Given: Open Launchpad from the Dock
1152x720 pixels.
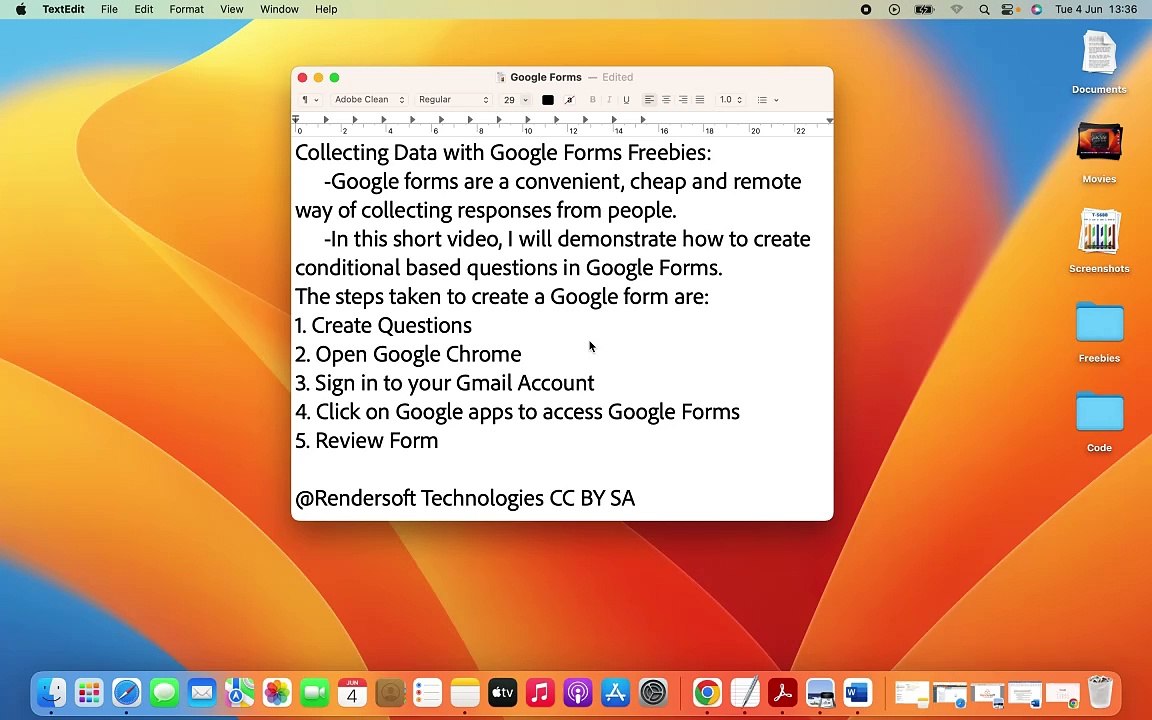Looking at the screenshot, I should point(89,692).
